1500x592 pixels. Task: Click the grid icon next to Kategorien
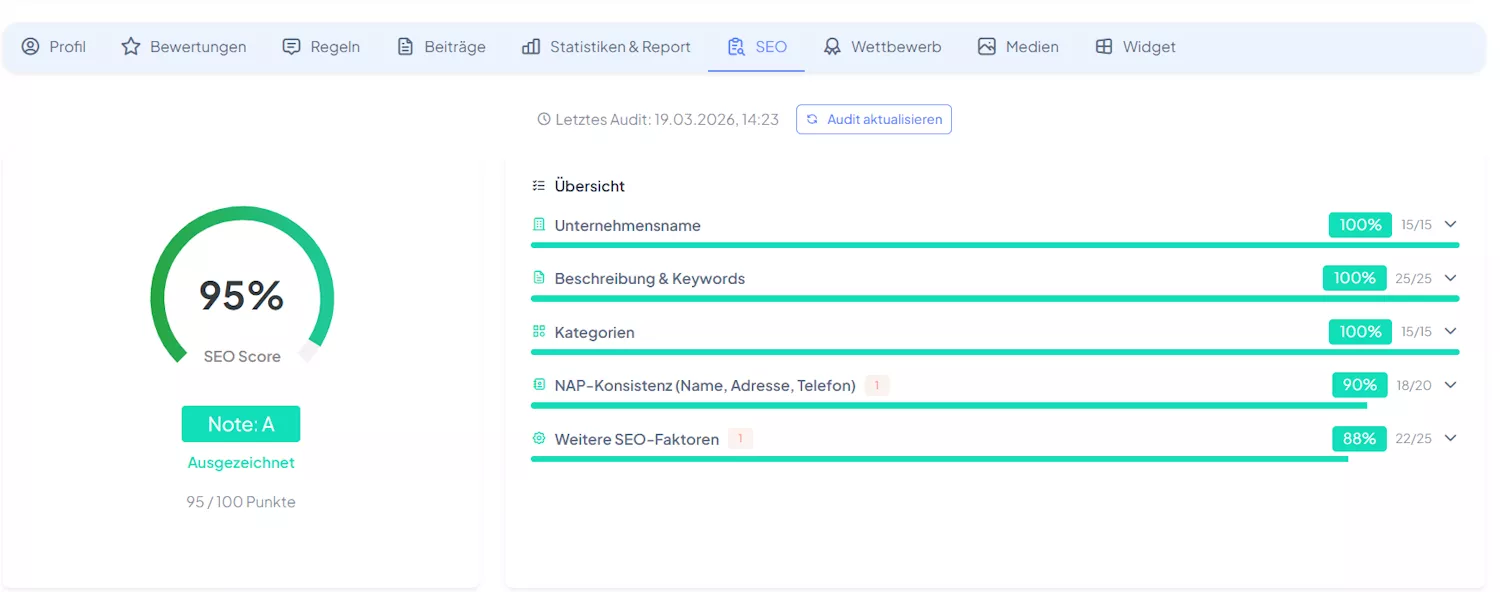tap(539, 331)
